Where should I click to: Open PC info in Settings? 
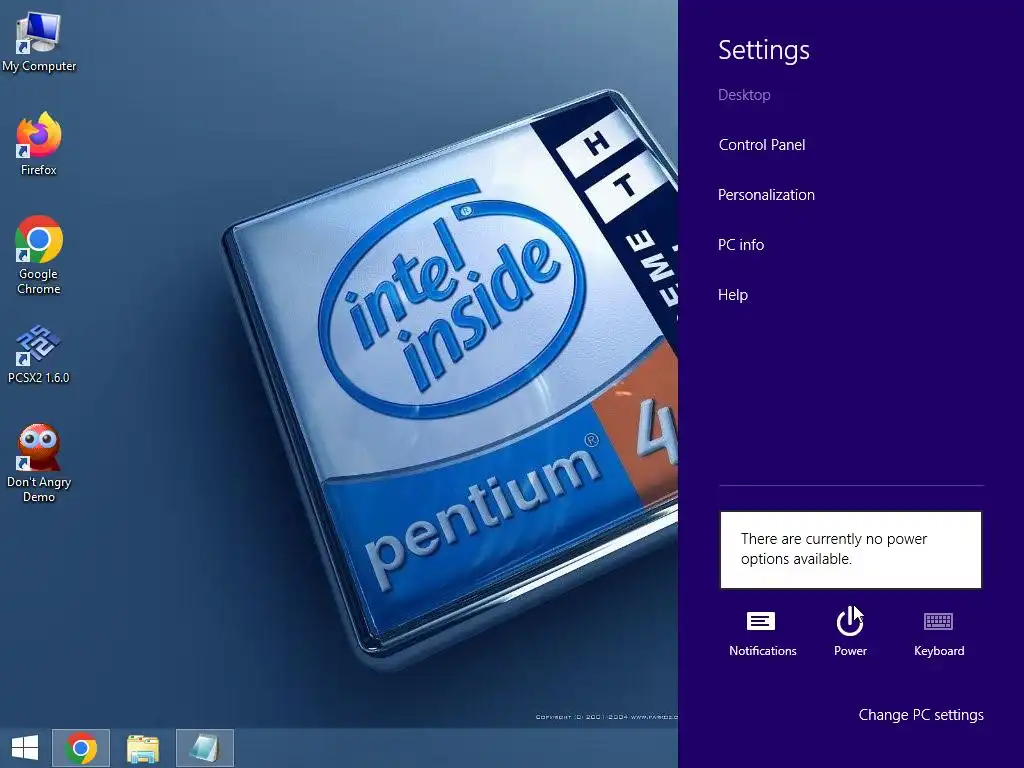point(741,245)
